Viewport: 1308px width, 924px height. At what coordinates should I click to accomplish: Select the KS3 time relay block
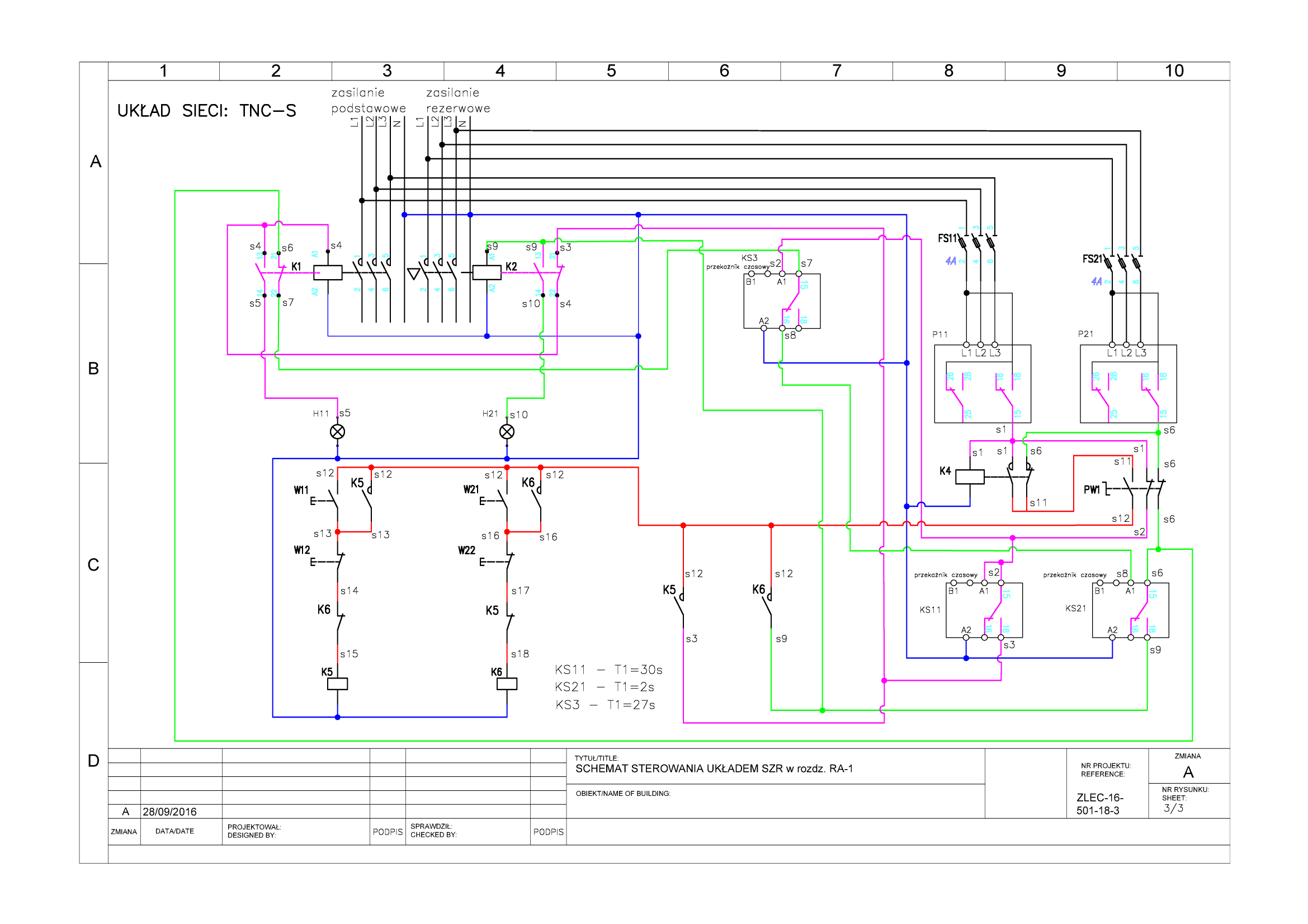tap(782, 301)
